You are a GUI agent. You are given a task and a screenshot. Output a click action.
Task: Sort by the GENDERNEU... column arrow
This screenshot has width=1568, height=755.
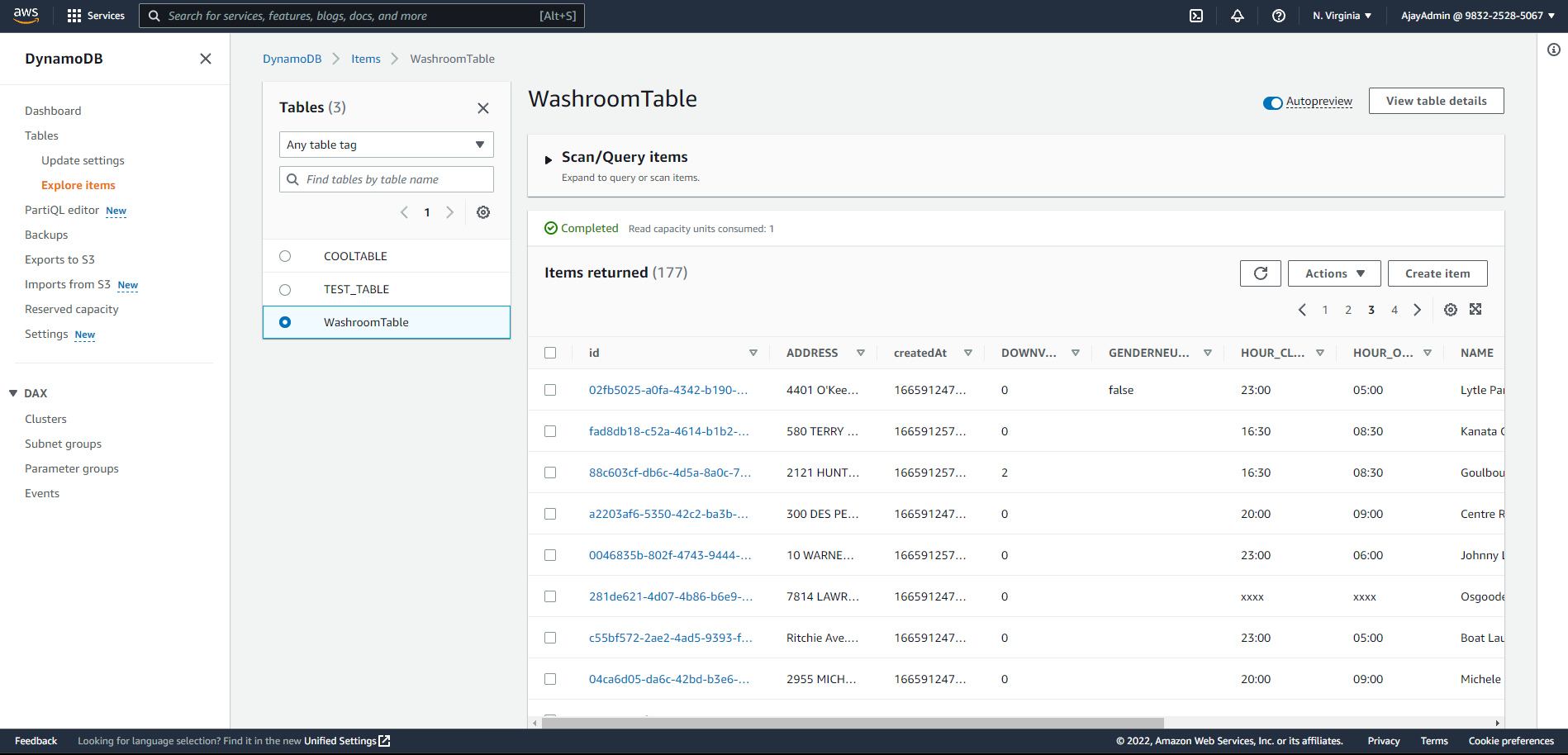pyautogui.click(x=1208, y=353)
